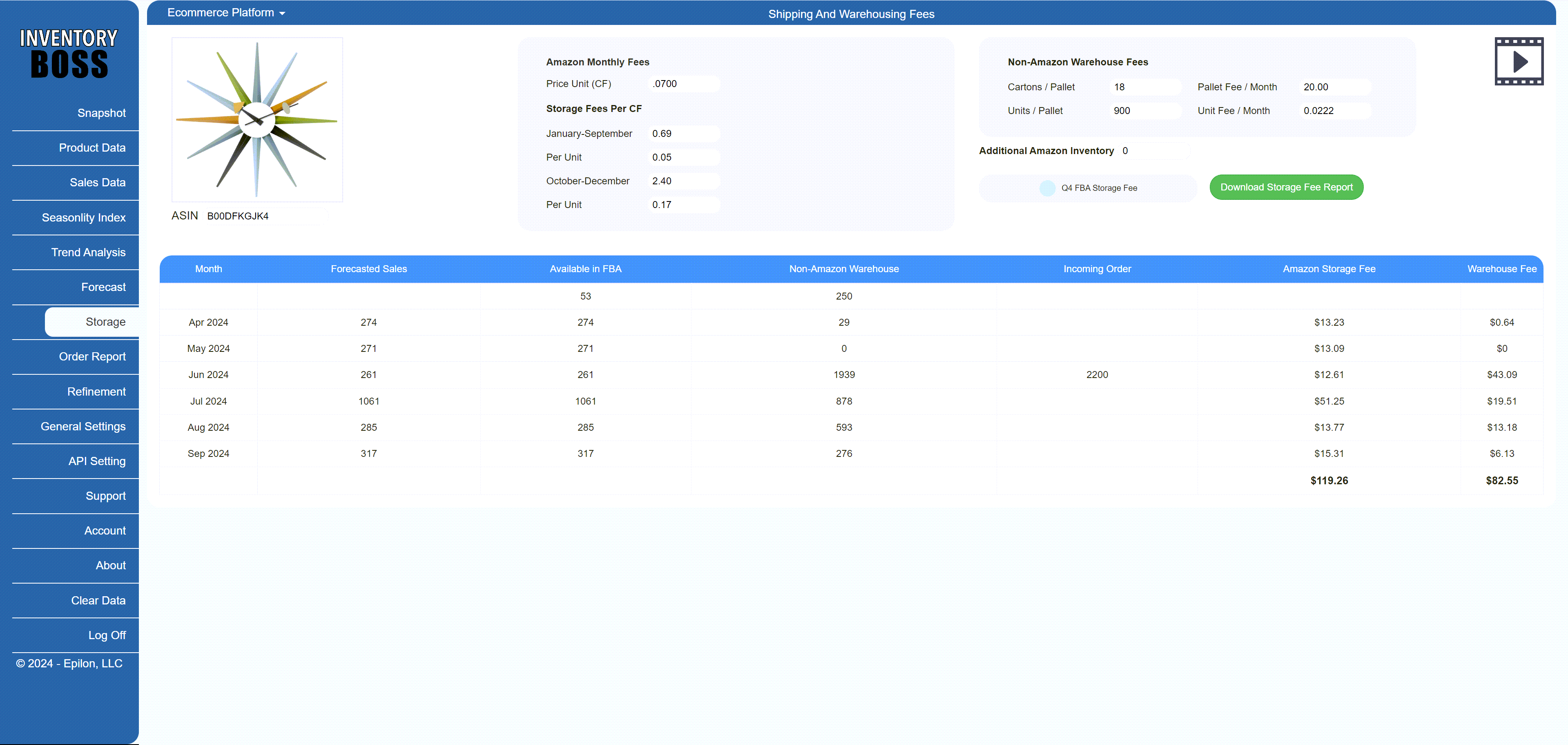Click Incoming Order value 2200
This screenshot has height=745, width=1568.
click(x=1097, y=375)
